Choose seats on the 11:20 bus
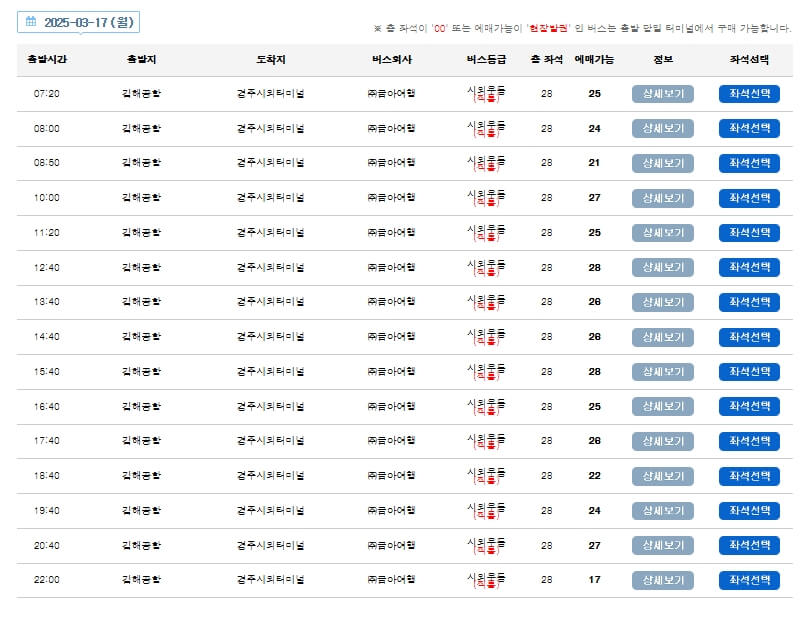This screenshot has width=811, height=620. pyautogui.click(x=749, y=233)
